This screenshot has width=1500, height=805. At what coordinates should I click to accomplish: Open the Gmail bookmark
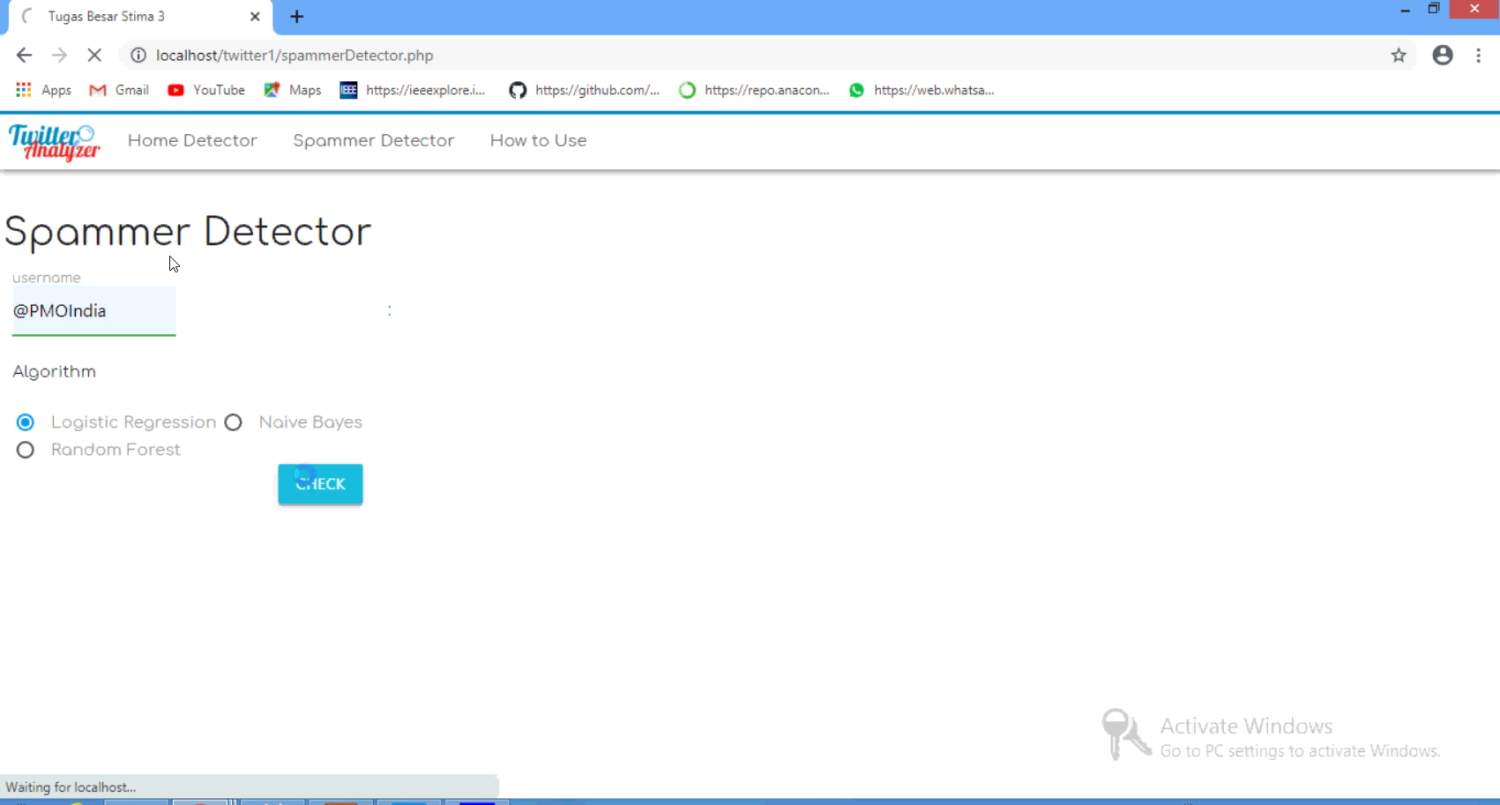119,90
